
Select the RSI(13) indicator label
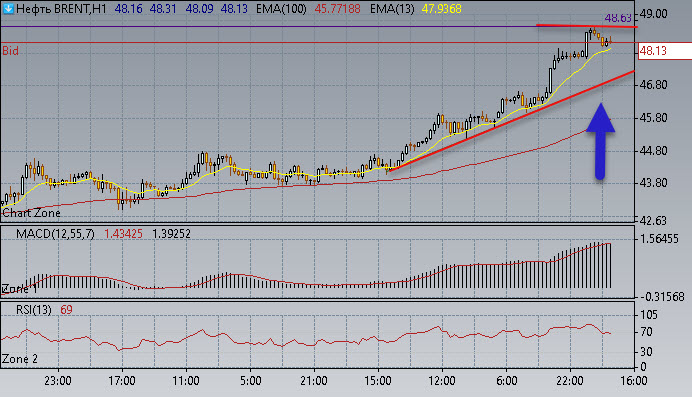point(34,310)
